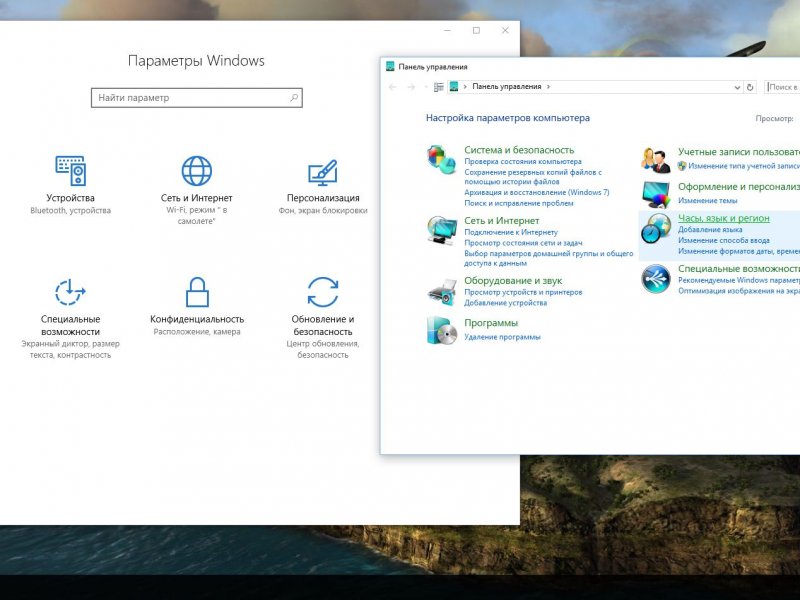The height and width of the screenshot is (600, 800).
Task: Click the Просмотр: label in Панель управления
Action: [x=774, y=118]
